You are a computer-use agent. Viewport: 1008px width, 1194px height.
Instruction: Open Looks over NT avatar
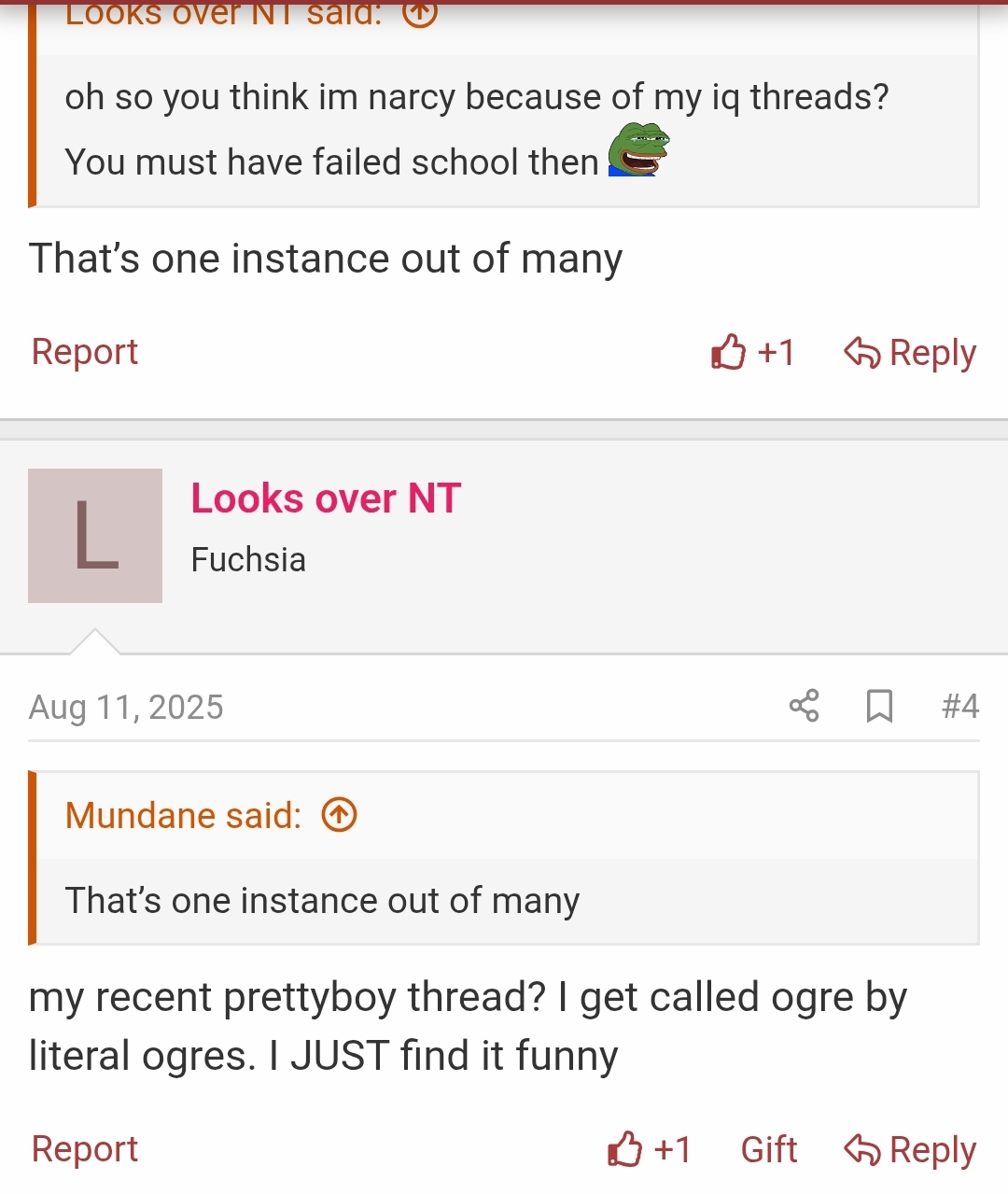(95, 536)
